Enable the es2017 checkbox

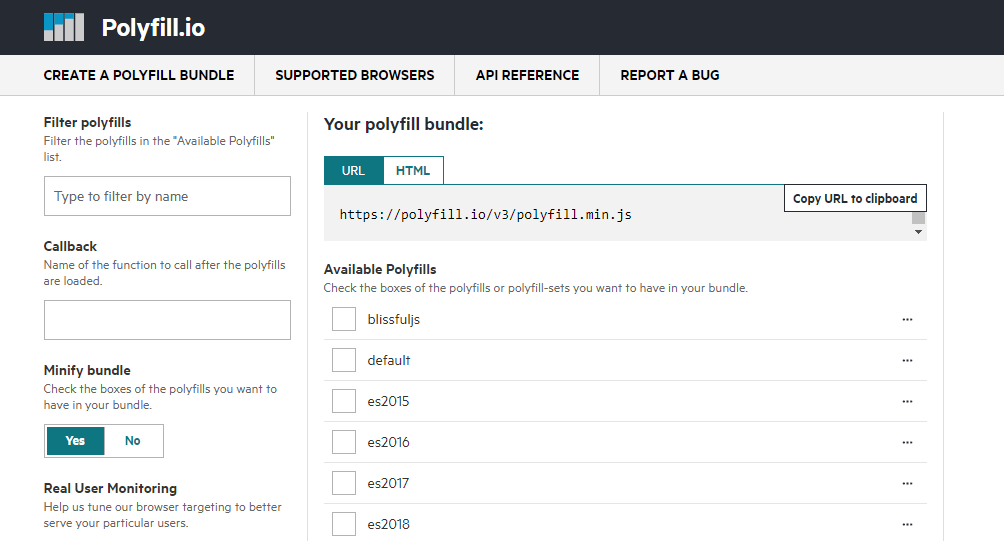[344, 483]
